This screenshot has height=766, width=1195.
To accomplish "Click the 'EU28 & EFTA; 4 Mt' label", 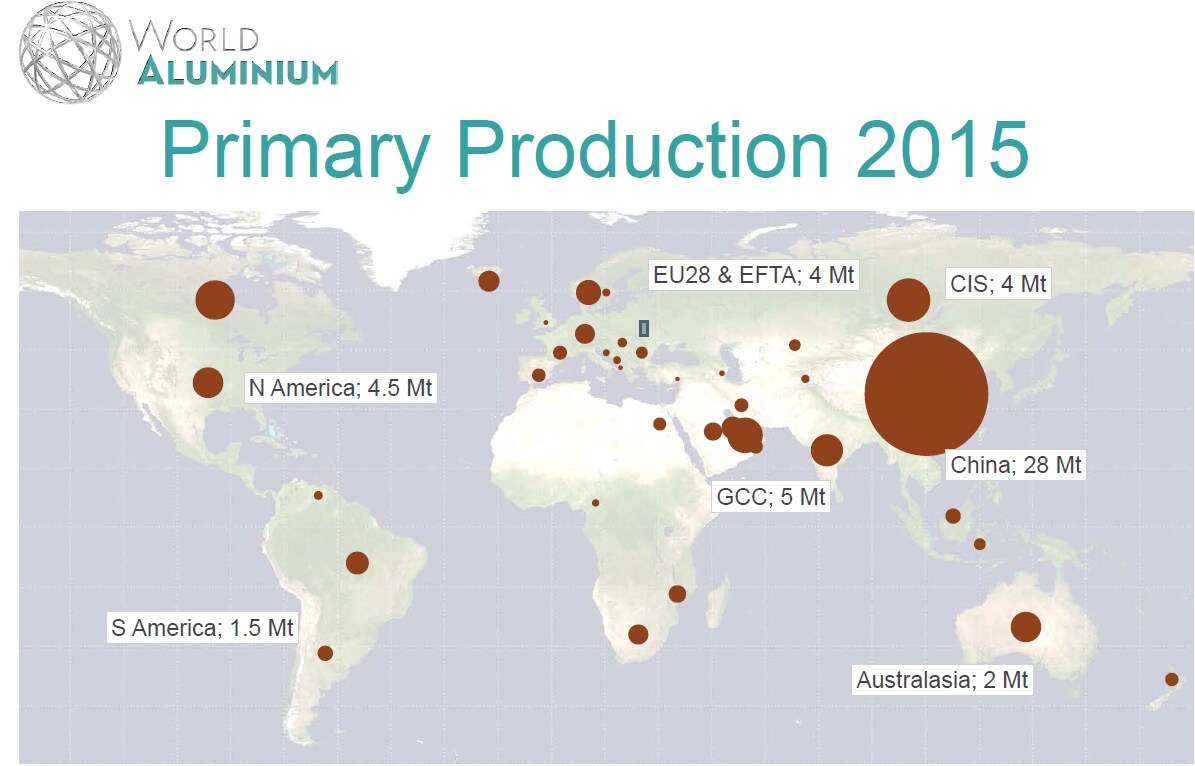I will [755, 275].
